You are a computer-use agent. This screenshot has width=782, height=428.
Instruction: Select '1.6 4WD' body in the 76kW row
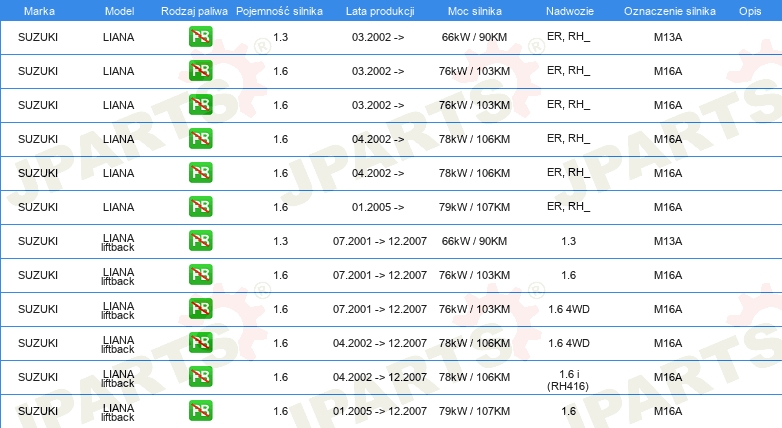click(569, 309)
